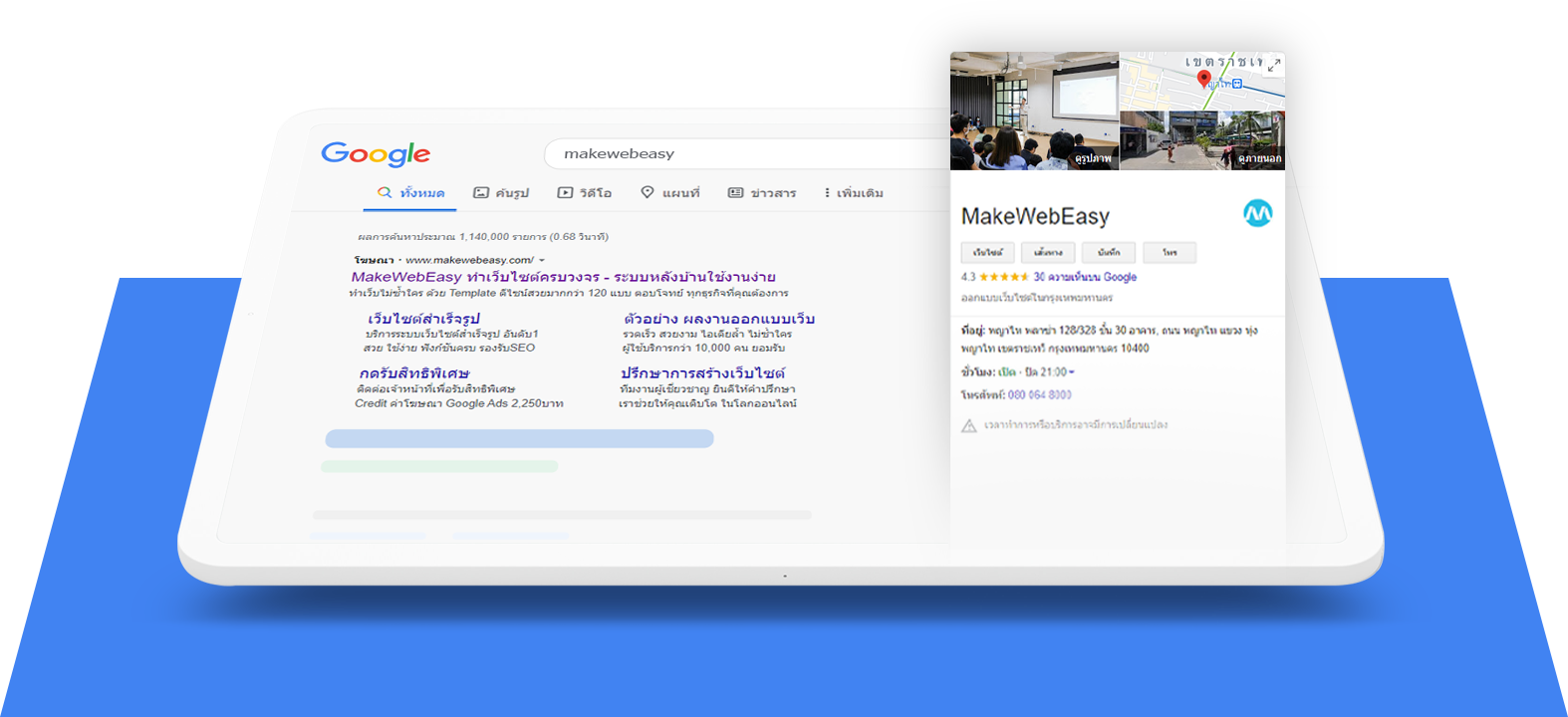
Task: Open the ปรึกษาการสร้างเว็บไซต์ sitelink
Action: 702,373
